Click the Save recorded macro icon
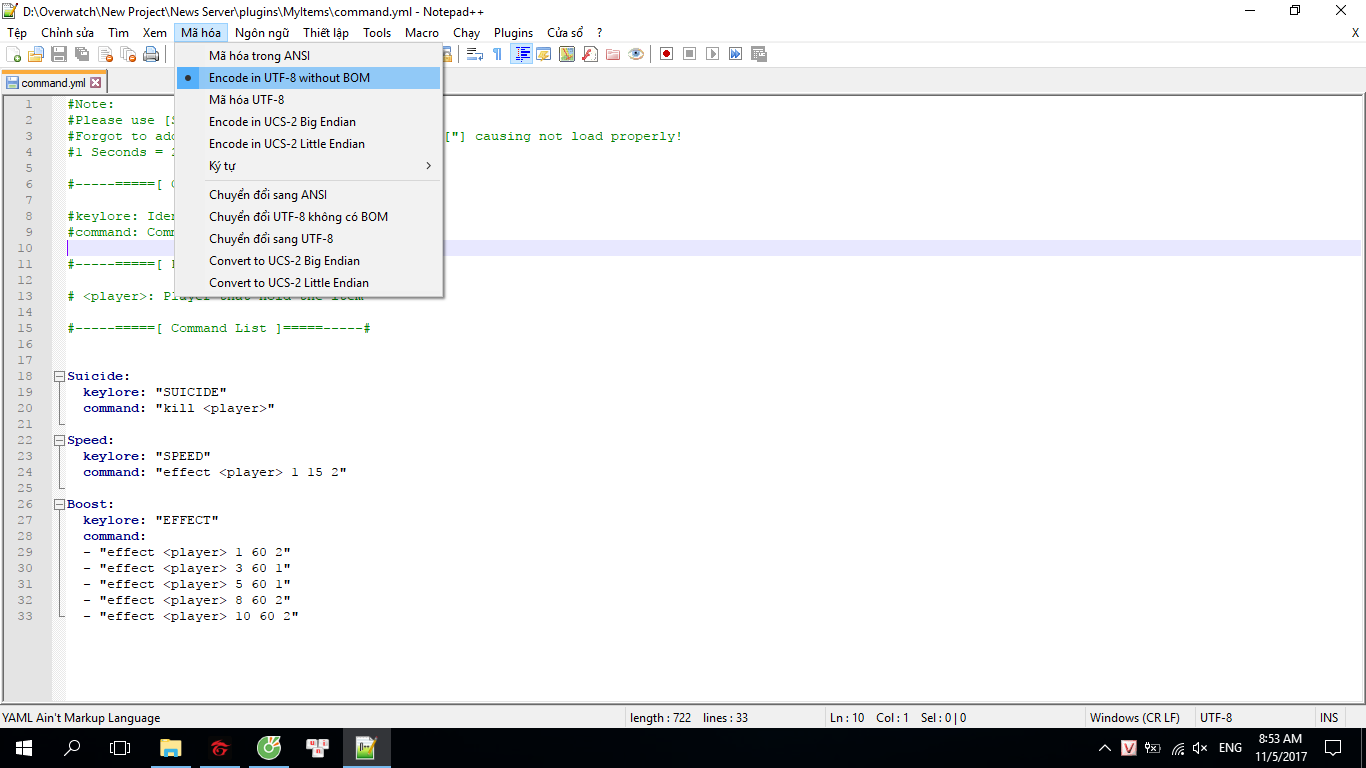Viewport: 1366px width, 768px height. [759, 54]
